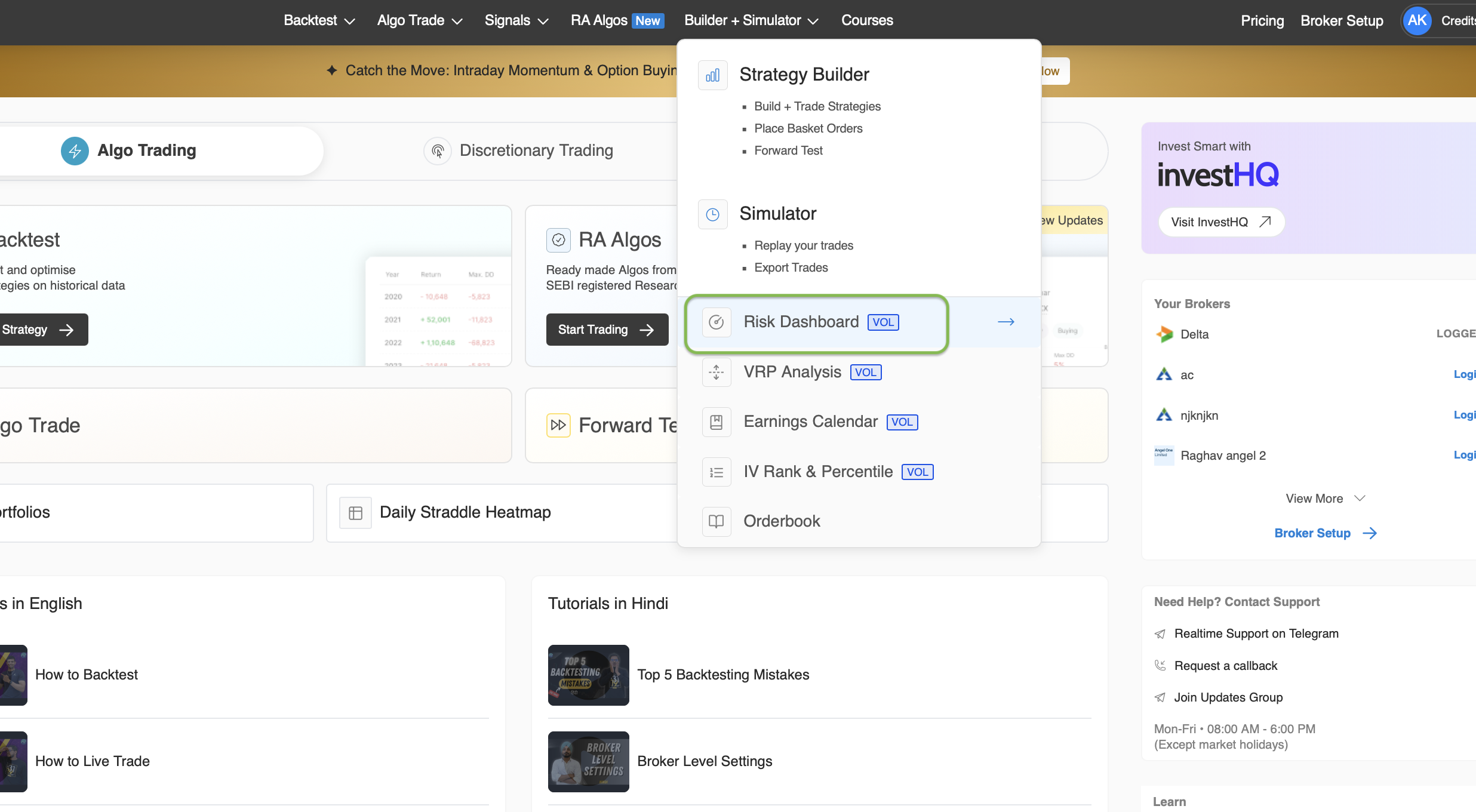The height and width of the screenshot is (812, 1476).
Task: Click the Daily Straddle Heatmap grid icon
Action: click(x=355, y=513)
